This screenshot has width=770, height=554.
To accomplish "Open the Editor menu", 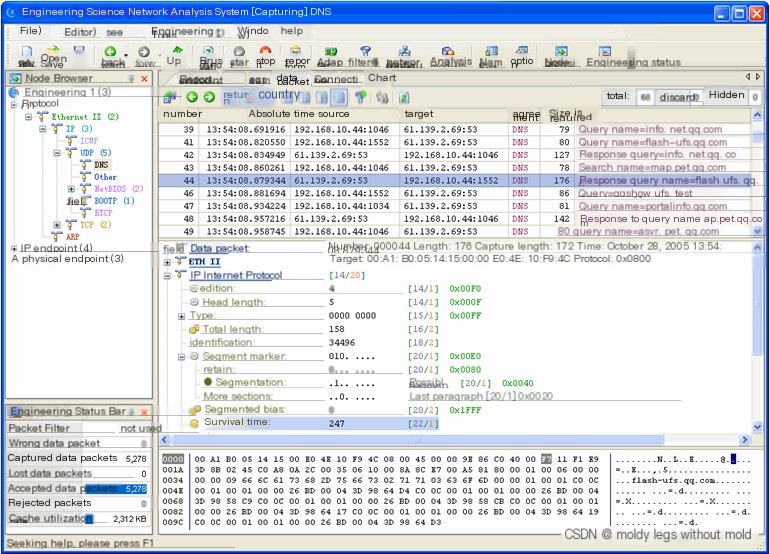I will [x=80, y=32].
